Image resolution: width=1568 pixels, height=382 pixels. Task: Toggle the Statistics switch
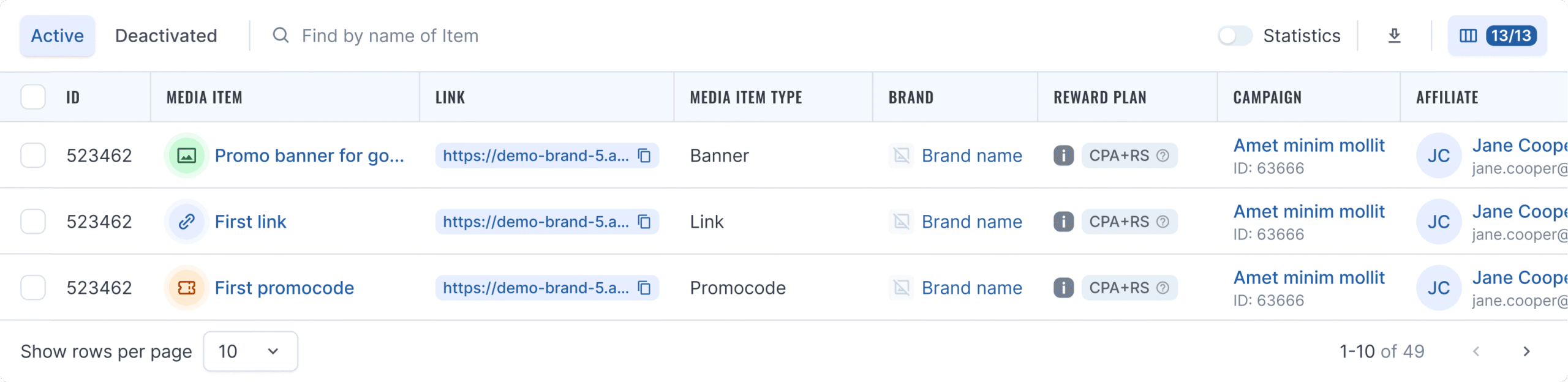point(1235,36)
